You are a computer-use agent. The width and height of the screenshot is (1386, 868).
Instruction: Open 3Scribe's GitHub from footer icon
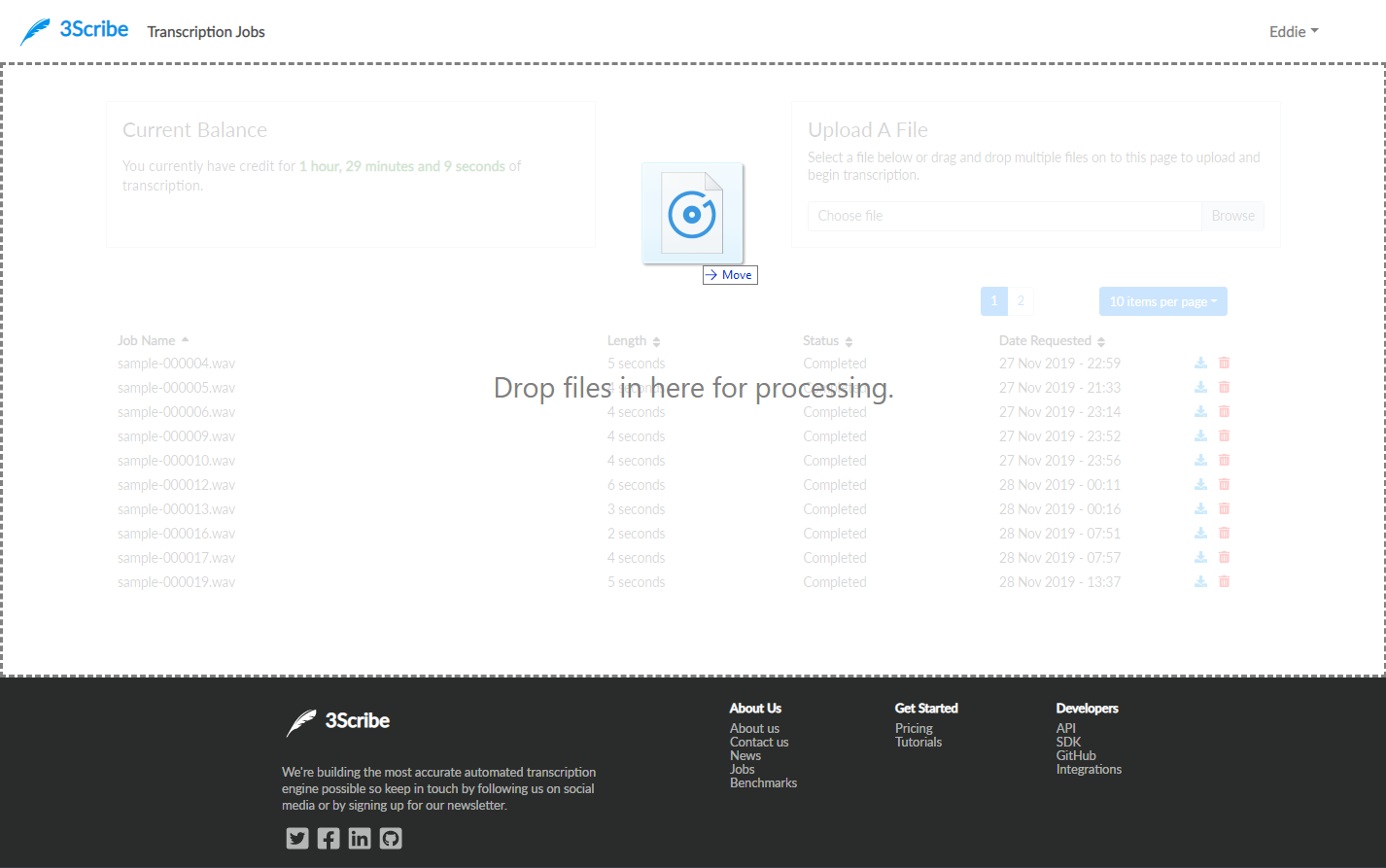(x=390, y=838)
